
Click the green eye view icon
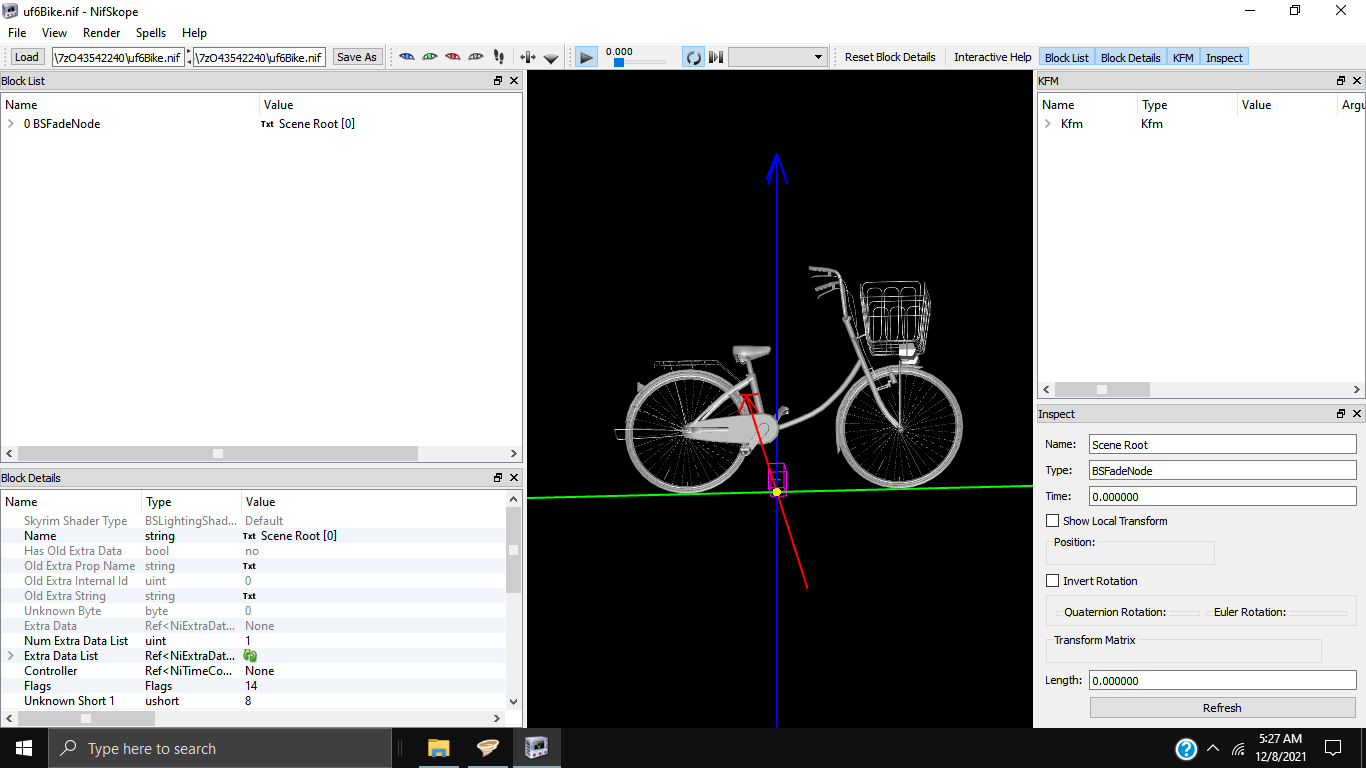pos(429,57)
